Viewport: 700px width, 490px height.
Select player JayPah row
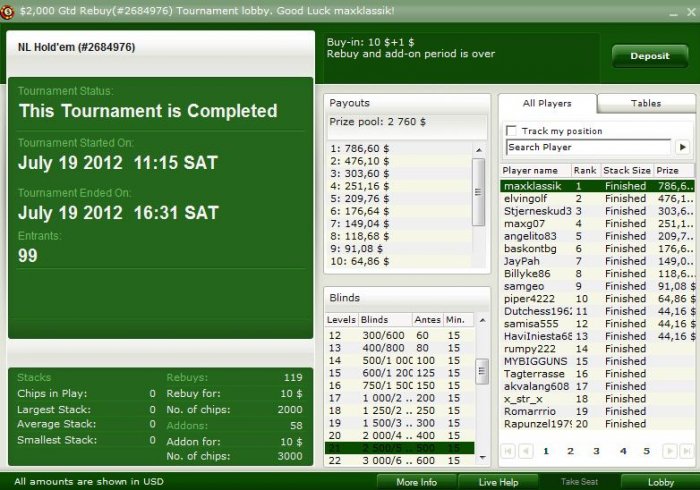pyautogui.click(x=597, y=261)
